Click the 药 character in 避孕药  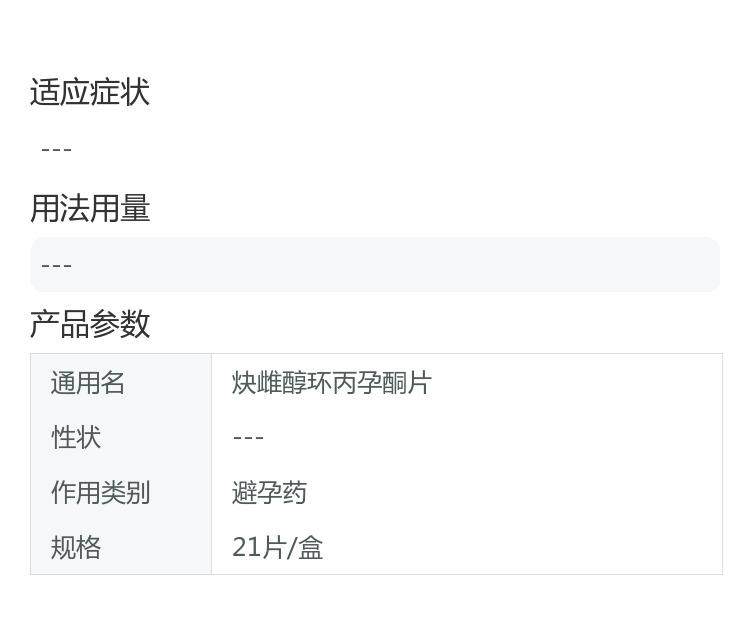[x=294, y=492]
